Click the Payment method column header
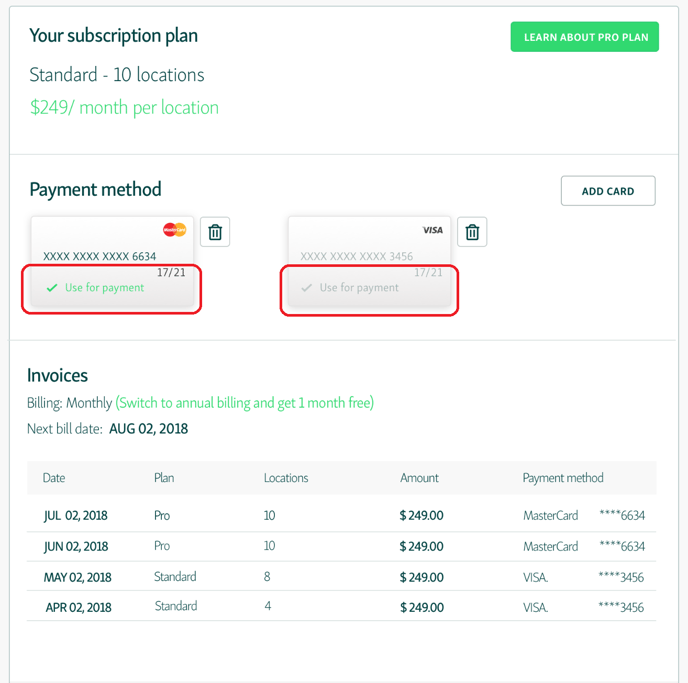Screen dimensions: 688x683 563,478
